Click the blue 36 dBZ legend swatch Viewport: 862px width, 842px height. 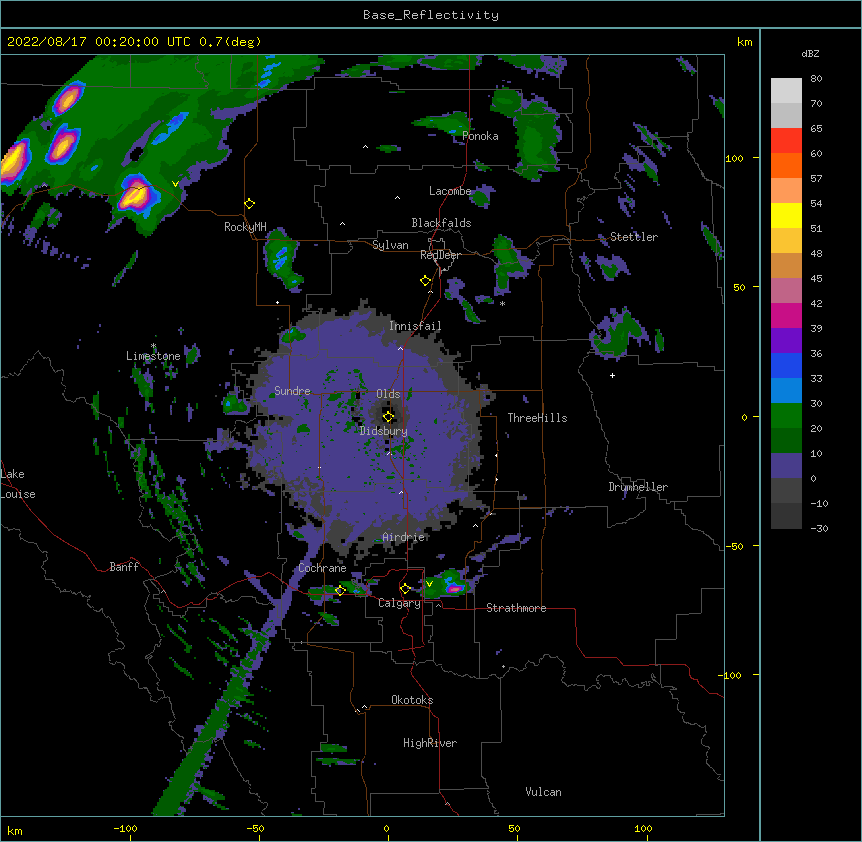(786, 365)
